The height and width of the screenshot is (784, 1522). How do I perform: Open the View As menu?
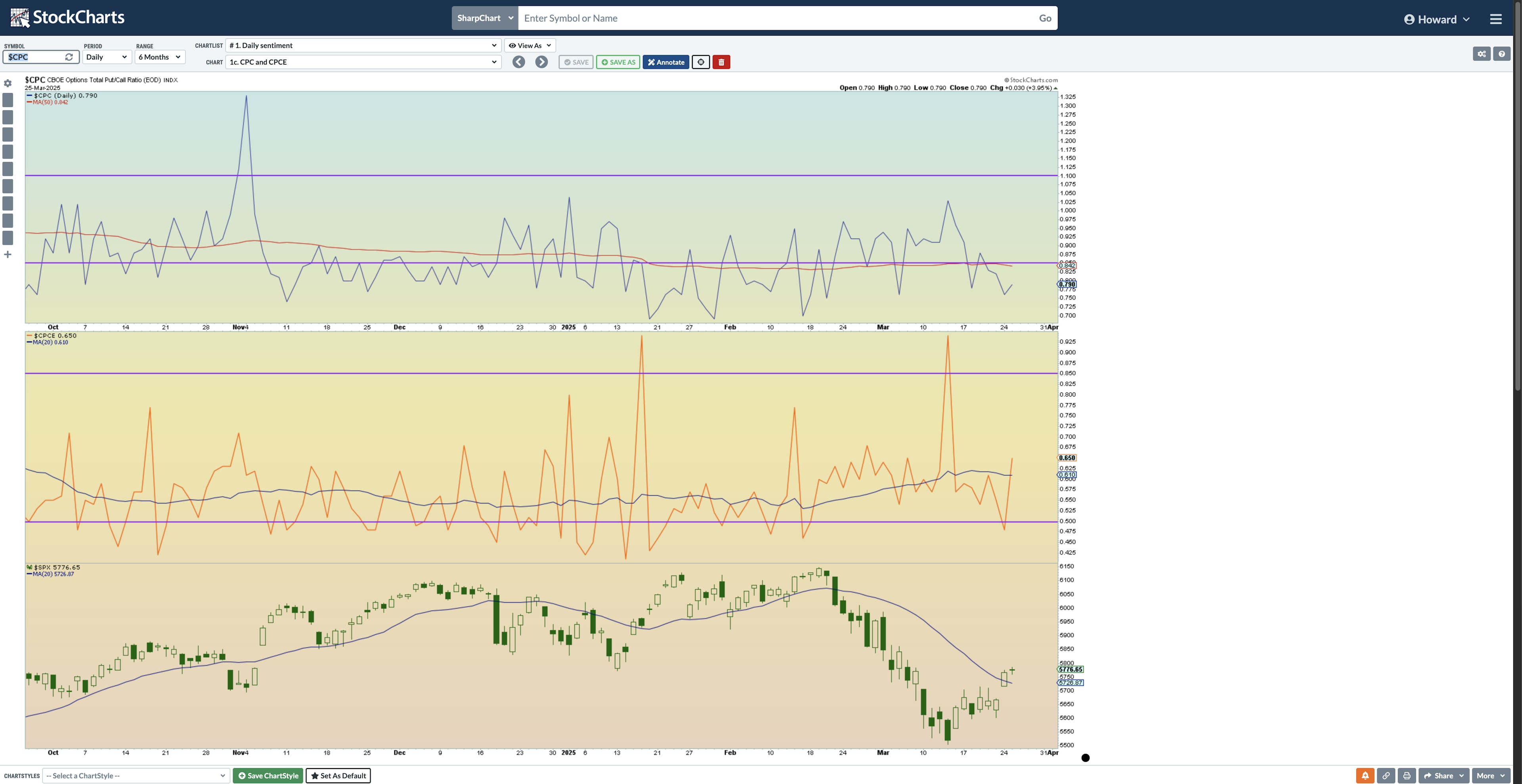tap(530, 46)
